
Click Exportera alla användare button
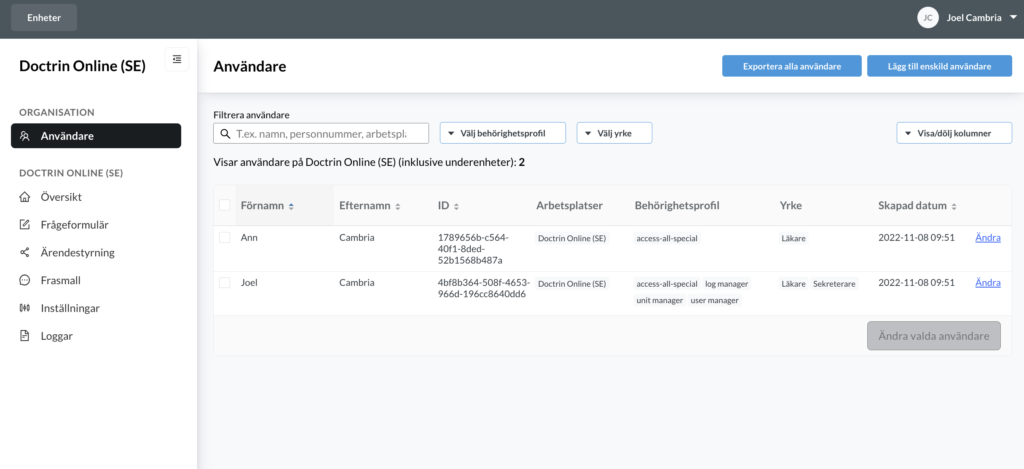792,66
